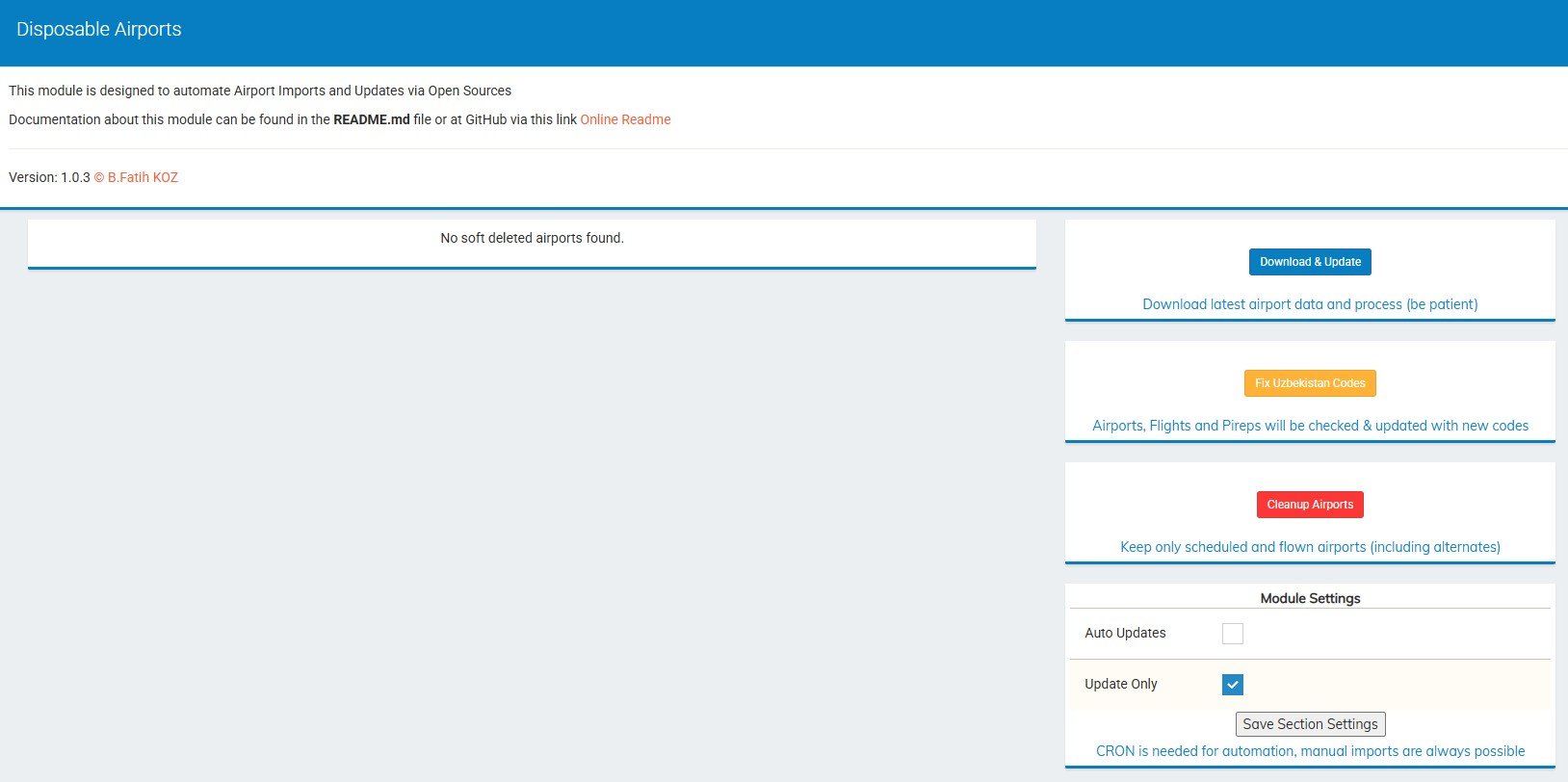Open the Online Readme link
The image size is (1568, 782).
point(625,119)
